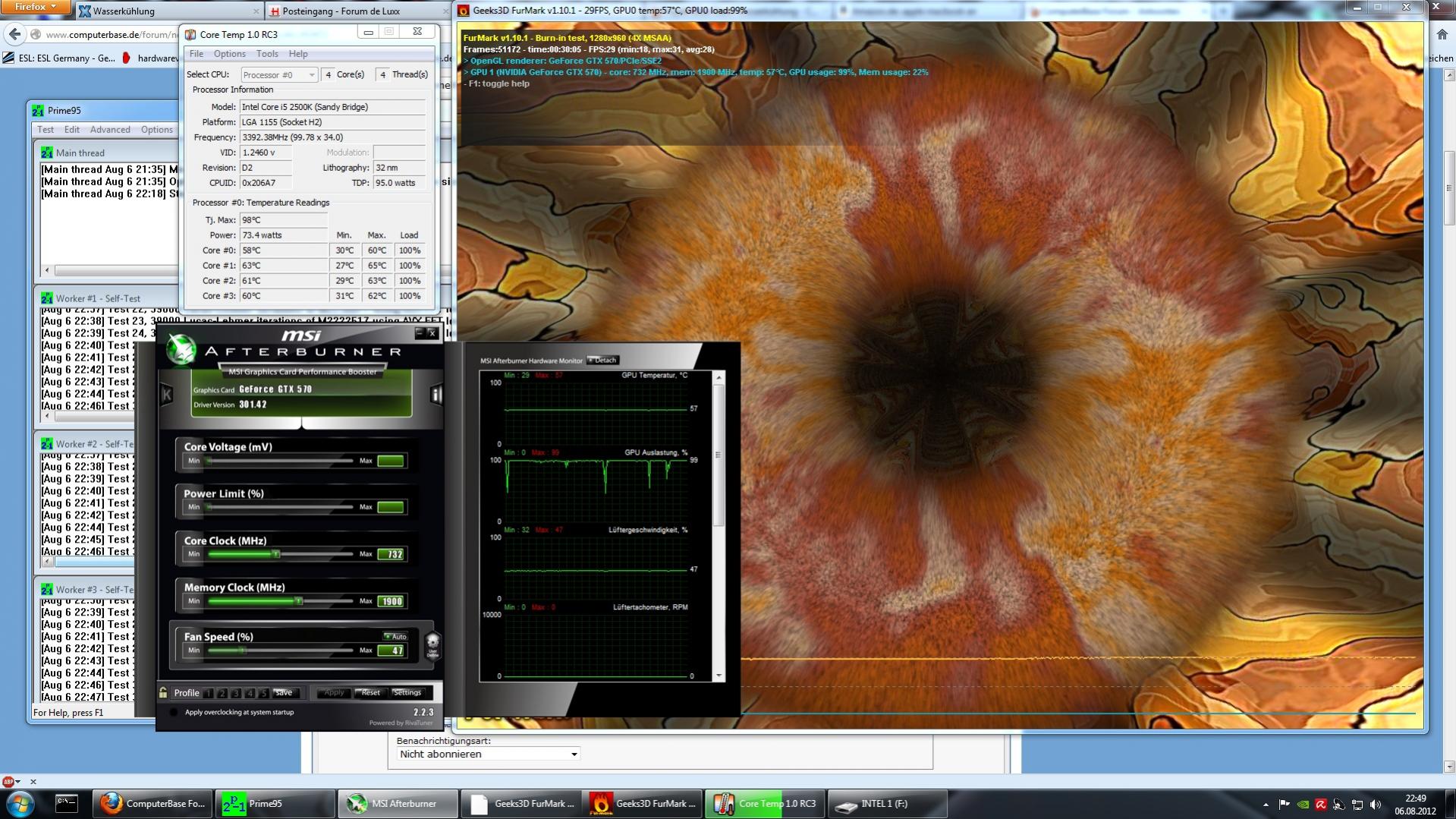Click the Worker #2 window icon in Prime95

point(47,444)
